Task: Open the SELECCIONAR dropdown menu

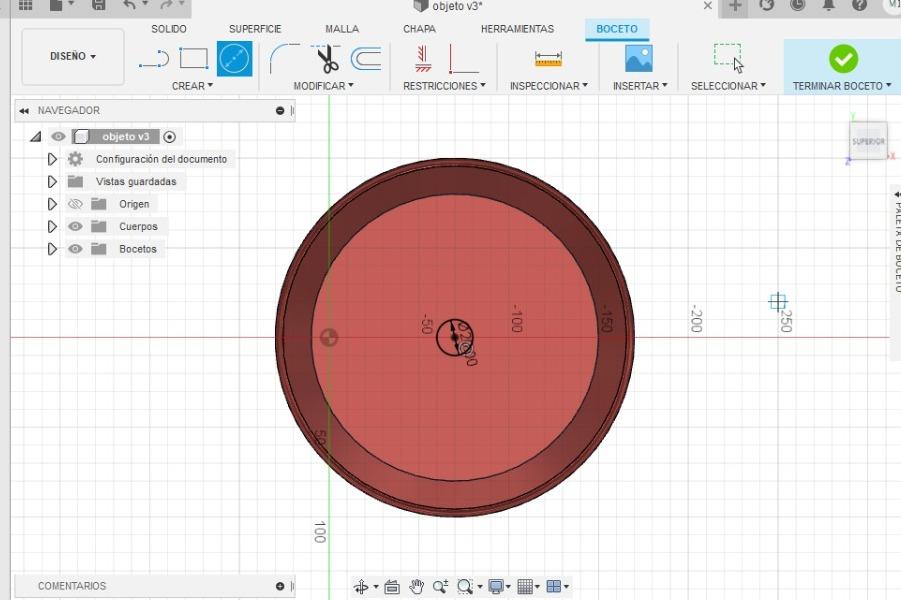Action: pos(728,86)
